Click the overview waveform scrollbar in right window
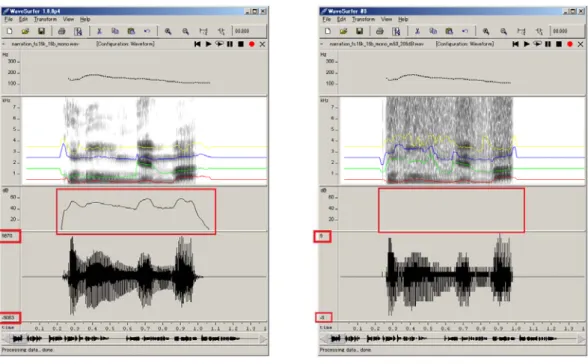Screen dimensions: 588x364 point(453,339)
